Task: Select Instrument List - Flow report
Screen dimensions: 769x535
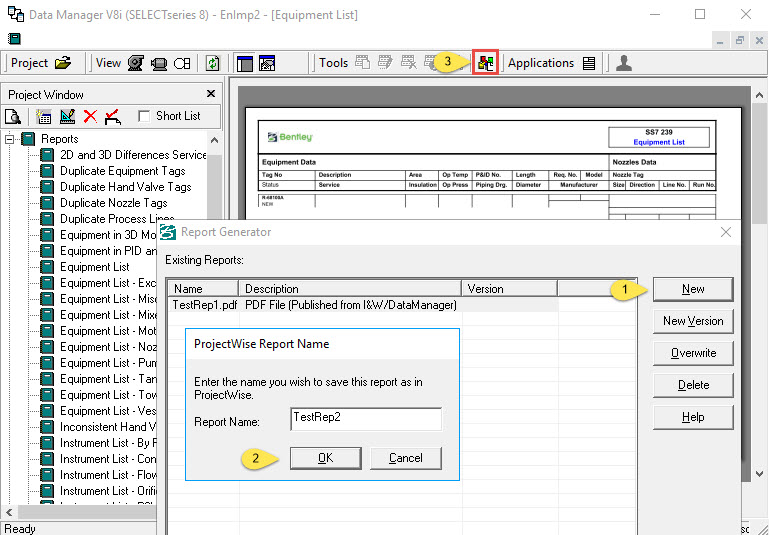Action: pyautogui.click(x=108, y=475)
